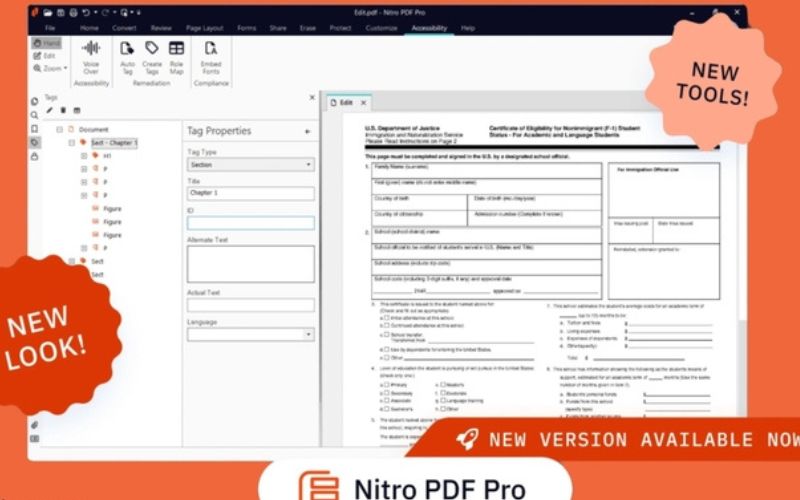The height and width of the screenshot is (500, 800).
Task: Switch to the Page Layout ribbon tab
Action: tap(205, 28)
